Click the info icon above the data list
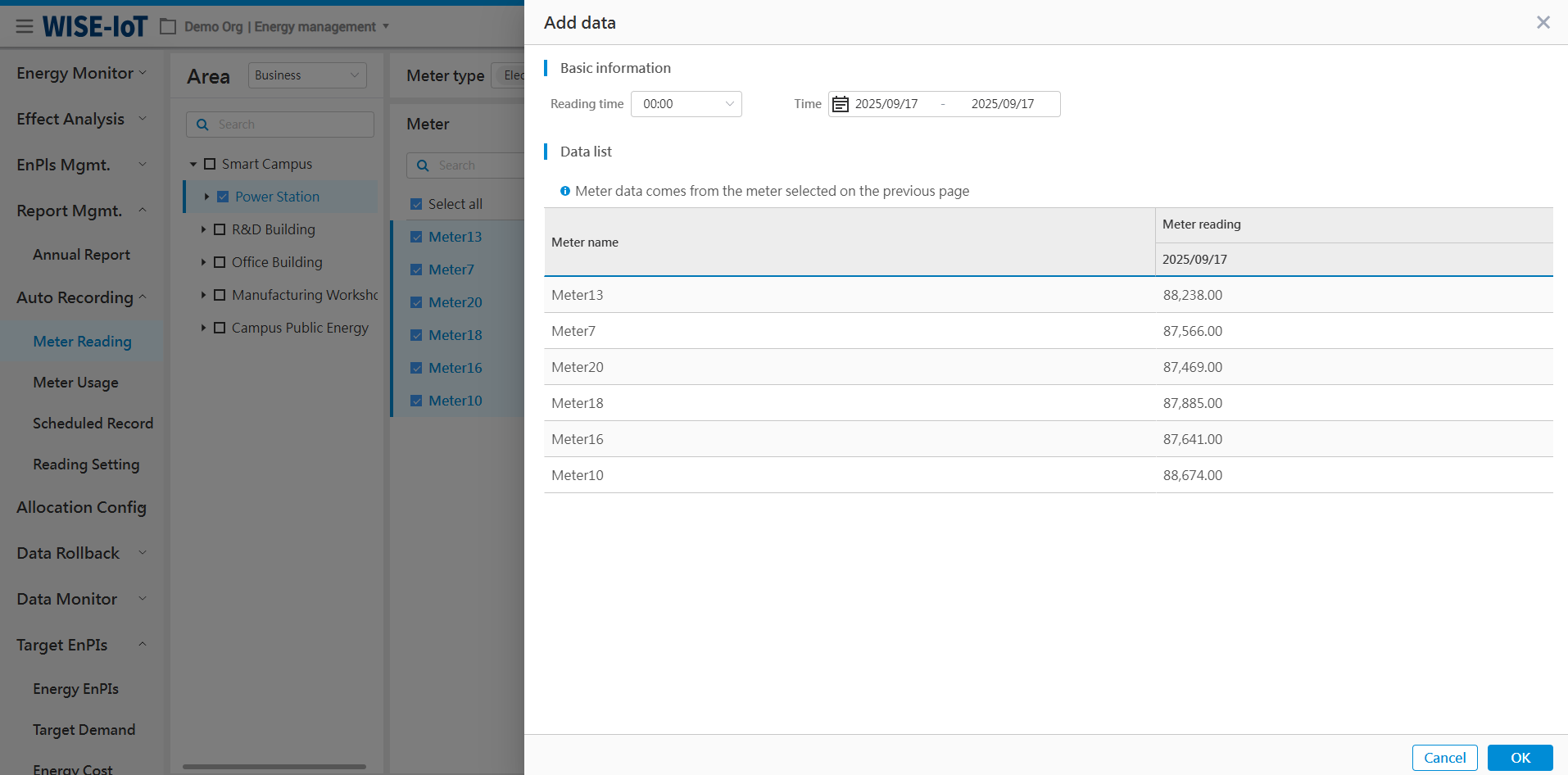 (565, 191)
